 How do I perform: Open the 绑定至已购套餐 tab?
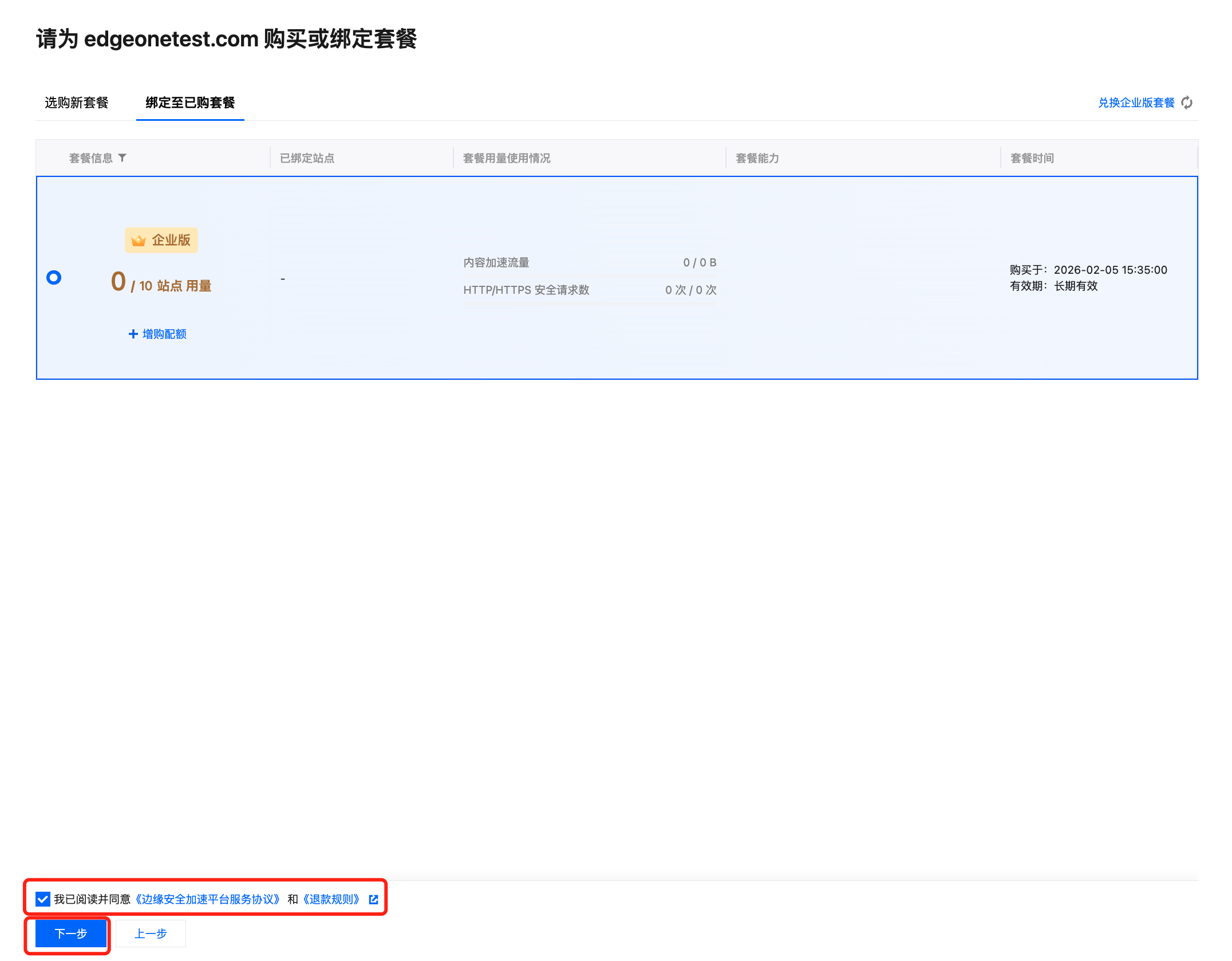[190, 103]
